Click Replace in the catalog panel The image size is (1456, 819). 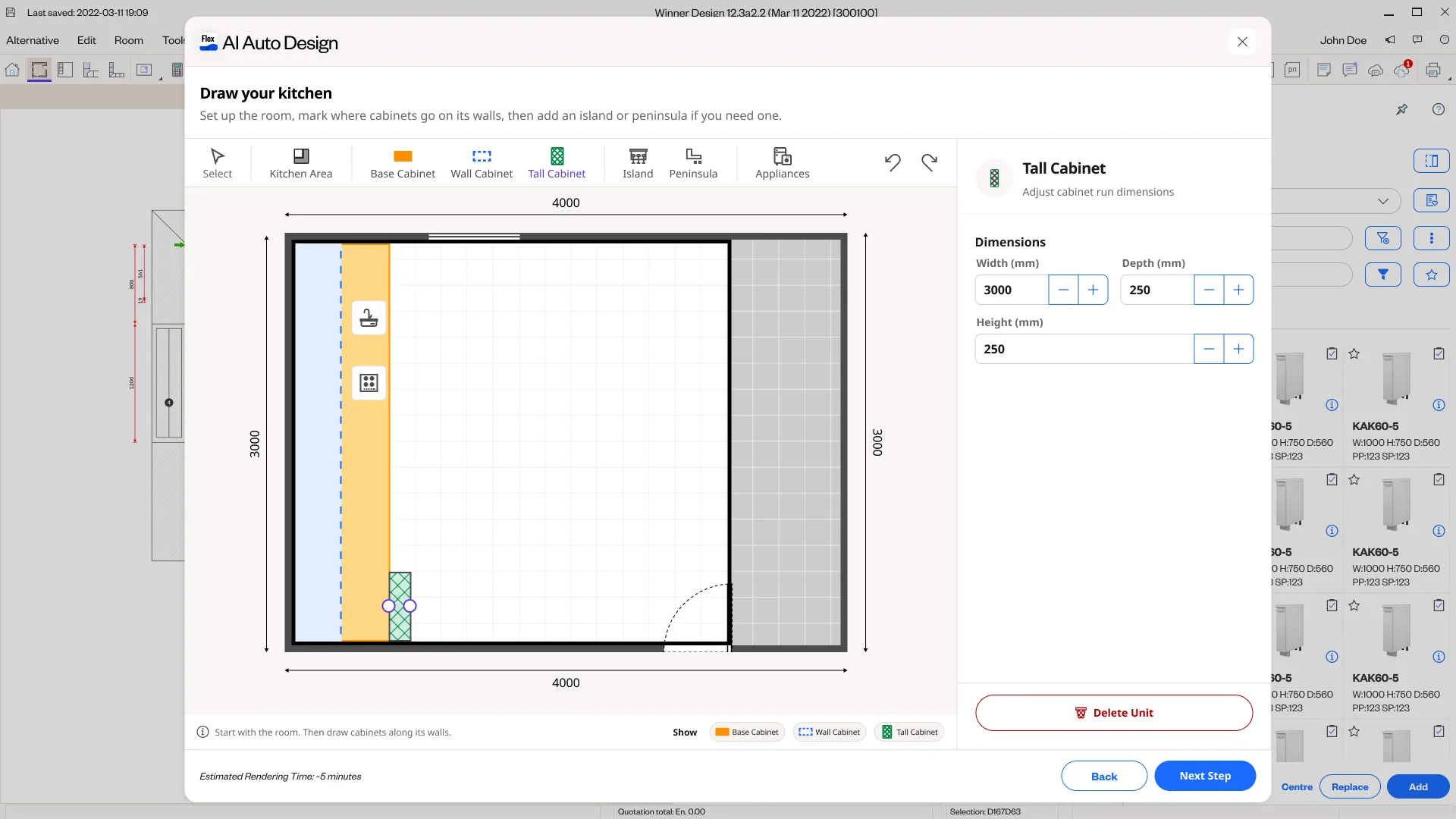(x=1350, y=786)
